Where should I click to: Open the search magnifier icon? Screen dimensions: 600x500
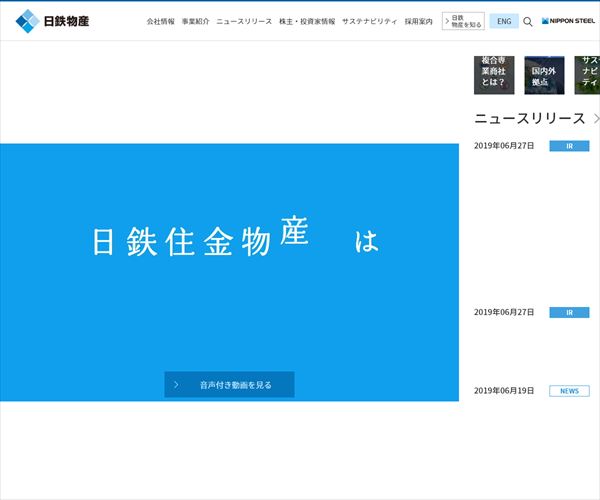(528, 21)
